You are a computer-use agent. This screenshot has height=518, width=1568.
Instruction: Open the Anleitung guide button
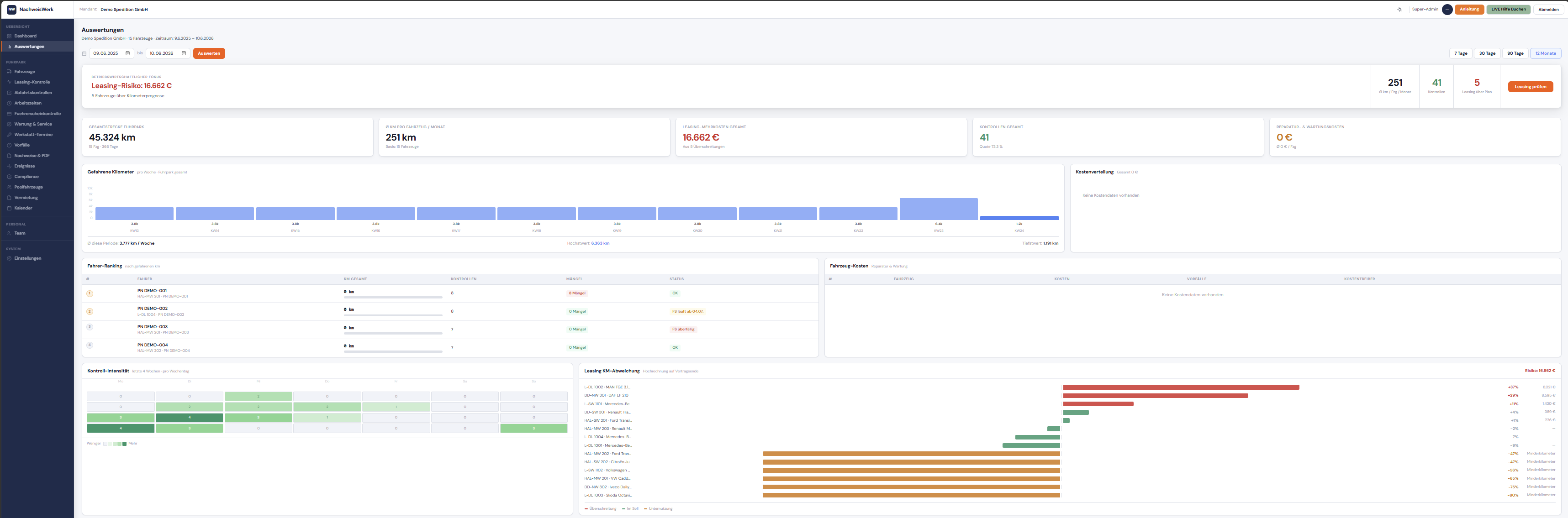pyautogui.click(x=1469, y=10)
